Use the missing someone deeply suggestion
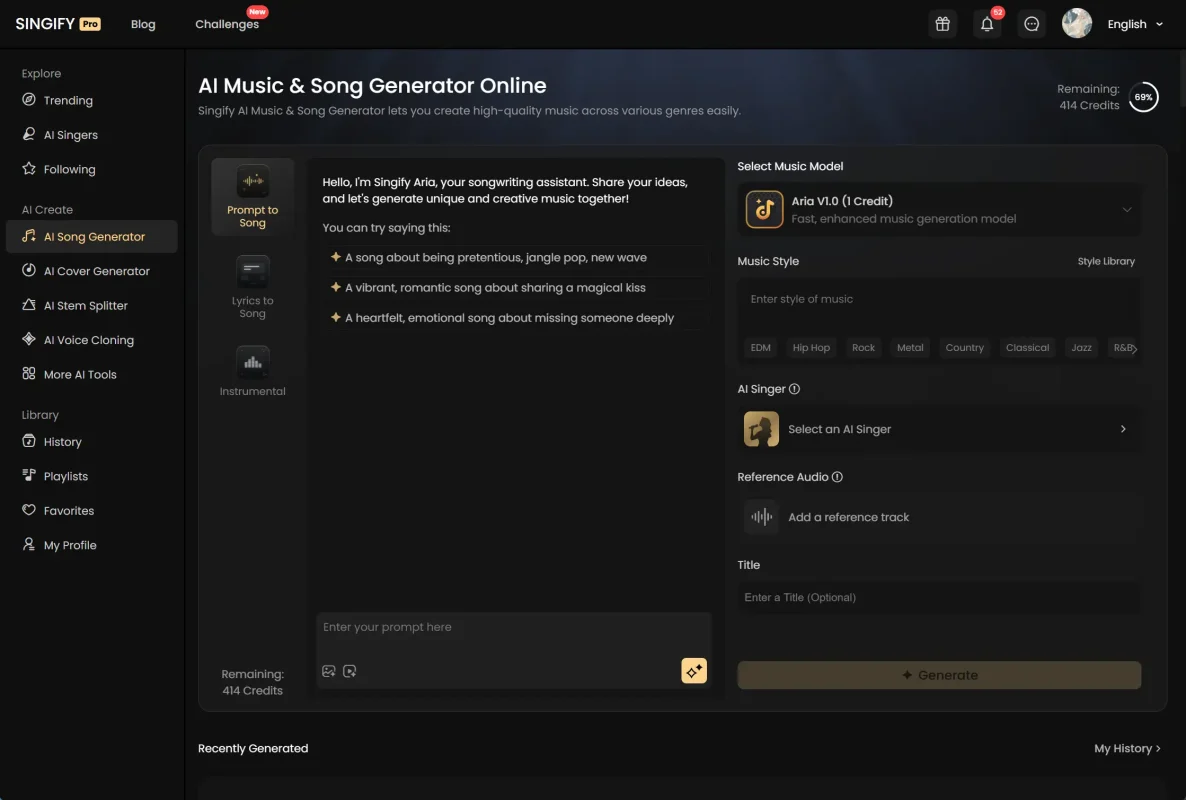This screenshot has width=1186, height=800. (x=514, y=318)
